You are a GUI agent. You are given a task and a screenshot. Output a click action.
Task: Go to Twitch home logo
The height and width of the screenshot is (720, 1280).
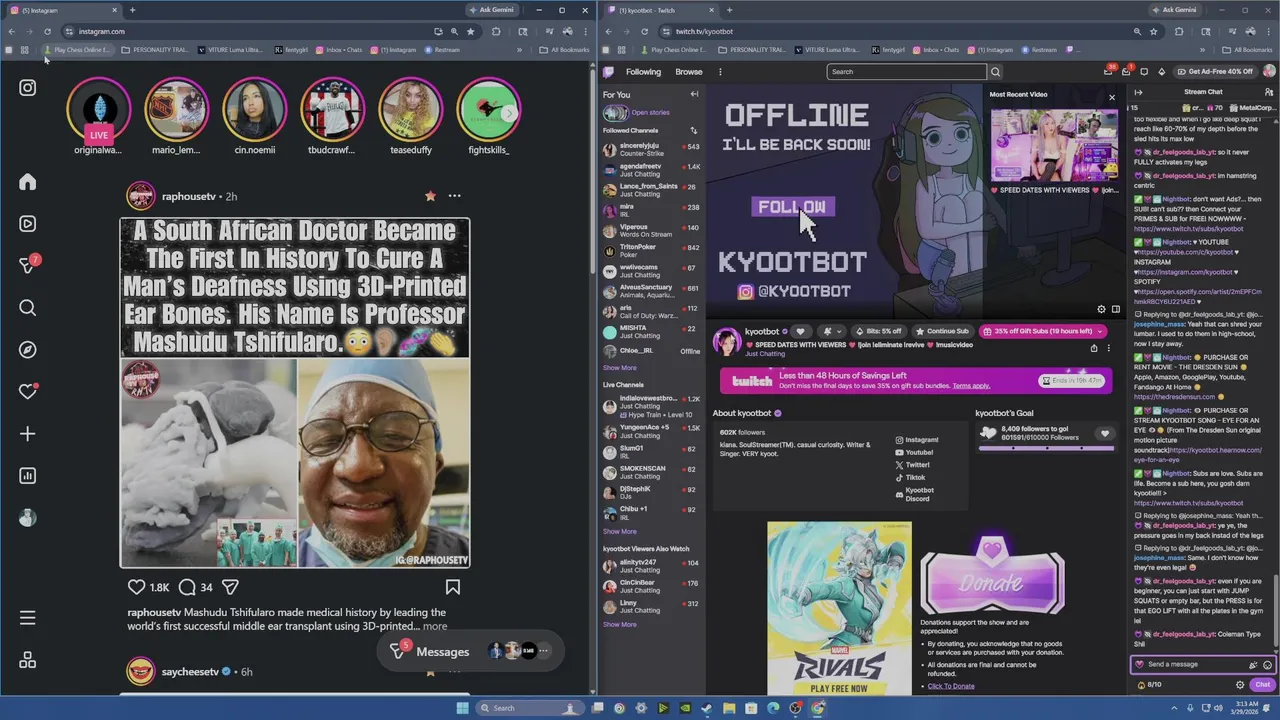coord(608,72)
